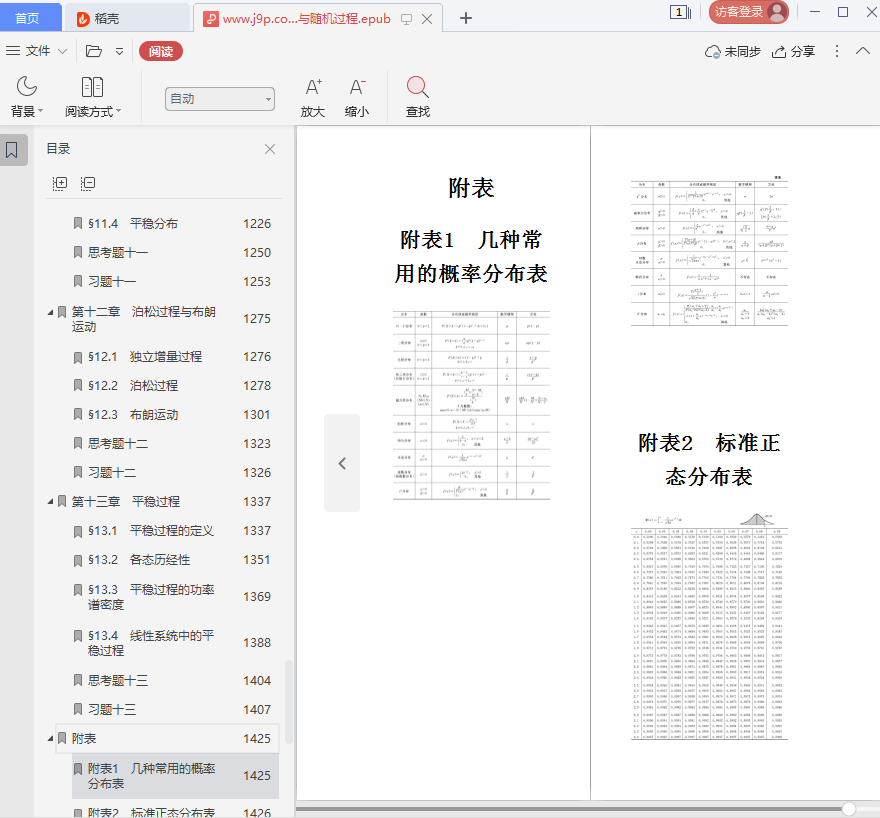Open the 查找 search tool
880x818 pixels.
coord(417,88)
